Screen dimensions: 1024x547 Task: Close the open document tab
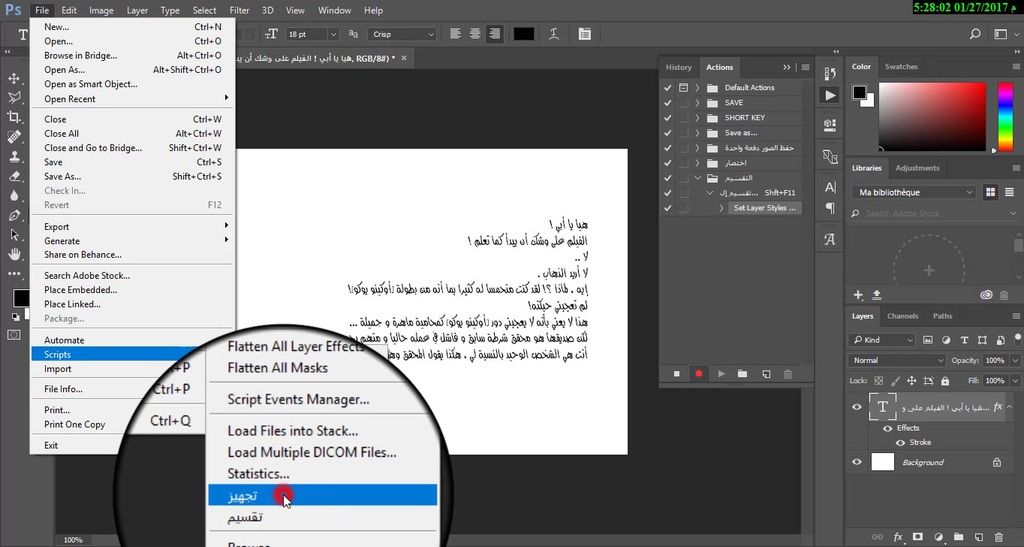[404, 58]
